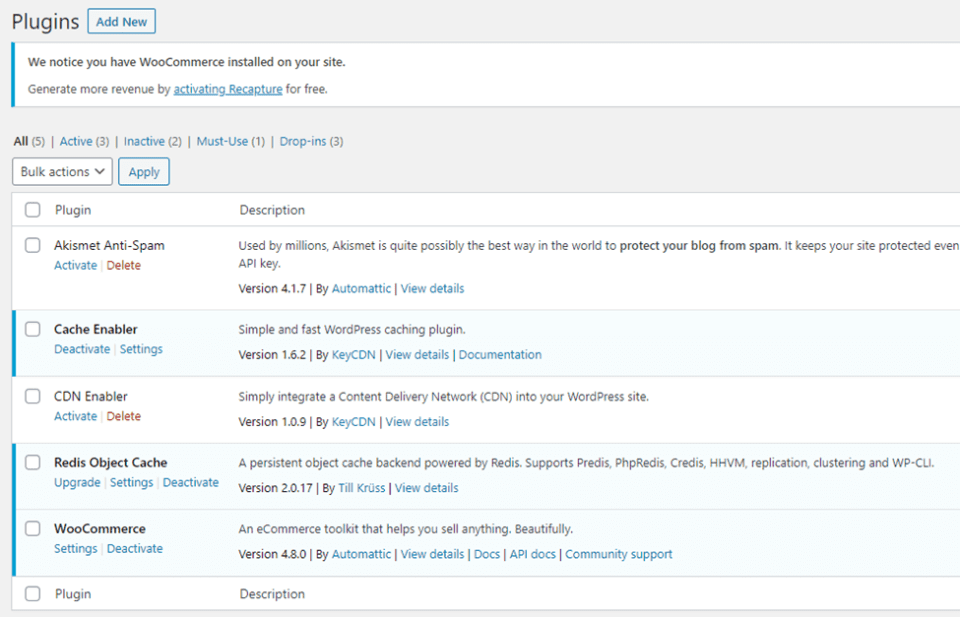This screenshot has width=960, height=617.
Task: Tick the Akismet Anti-Spam checkbox
Action: [33, 246]
